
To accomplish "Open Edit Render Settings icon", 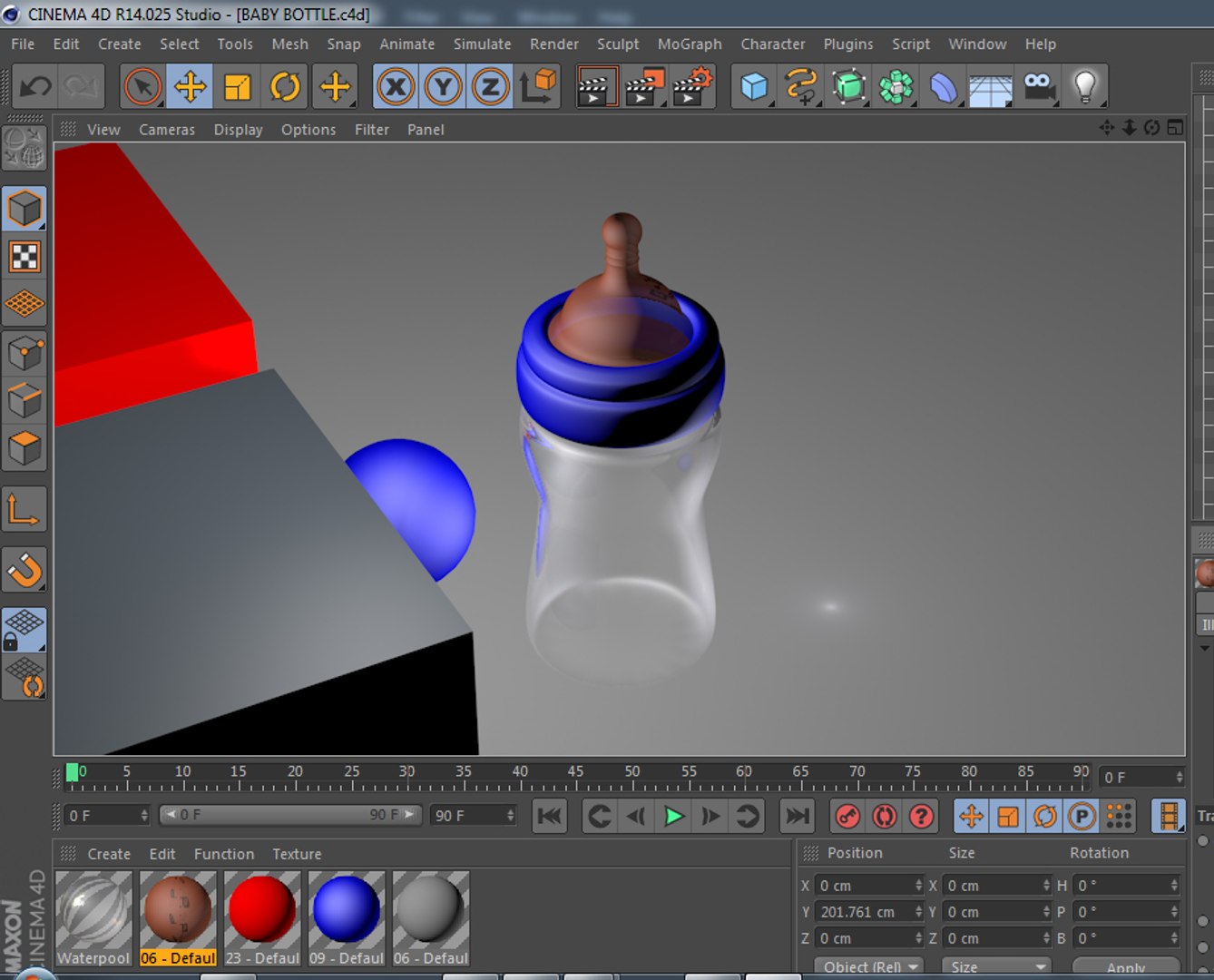I will pyautogui.click(x=692, y=87).
